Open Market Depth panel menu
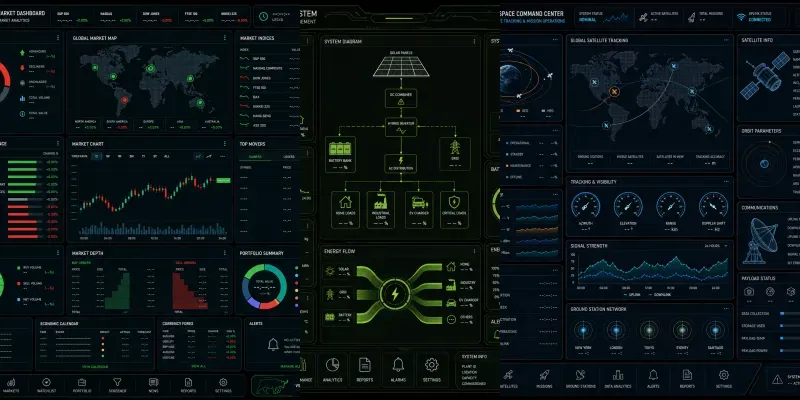This screenshot has width=800, height=400. tap(224, 253)
